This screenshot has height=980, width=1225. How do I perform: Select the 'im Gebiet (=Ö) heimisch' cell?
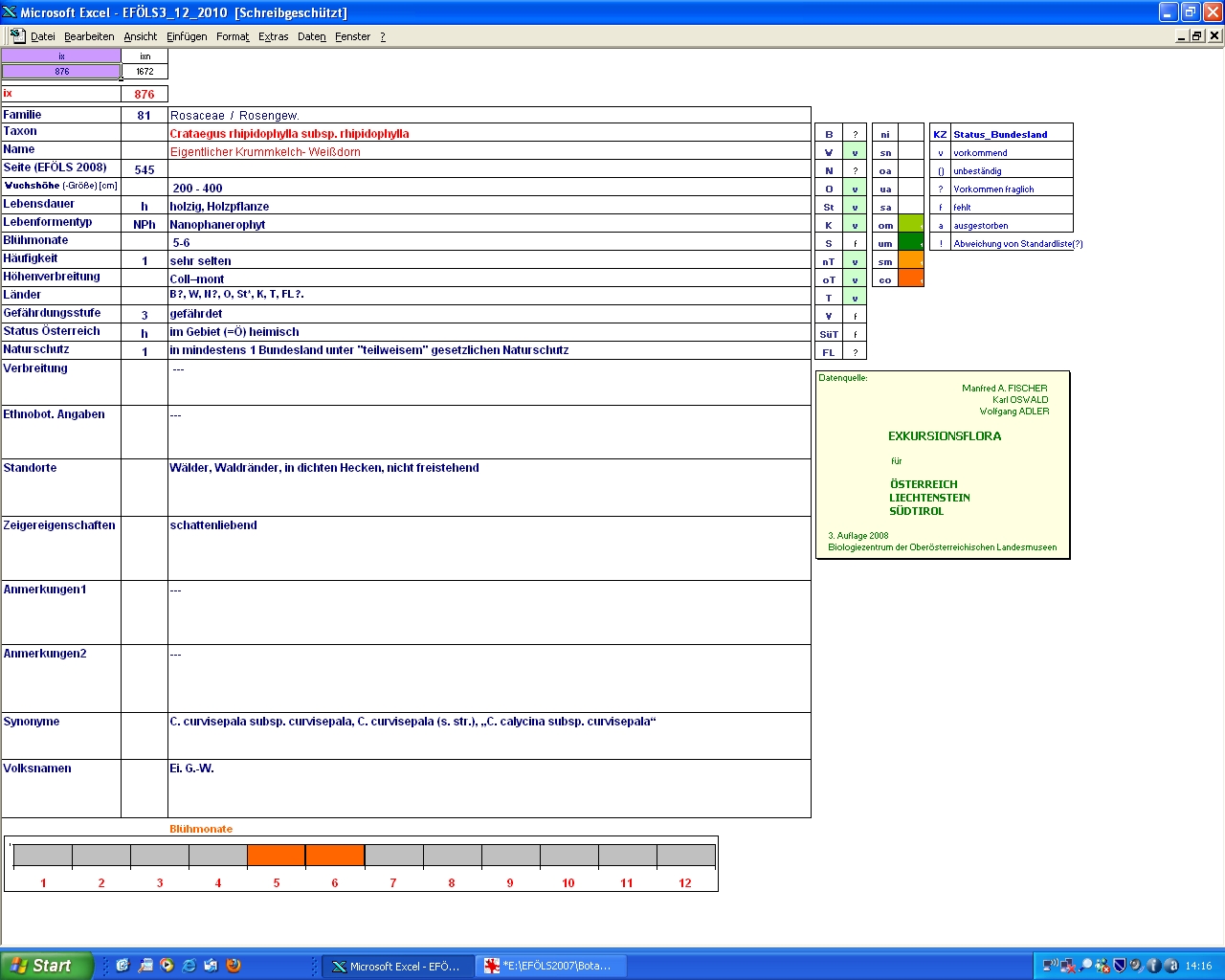[489, 331]
